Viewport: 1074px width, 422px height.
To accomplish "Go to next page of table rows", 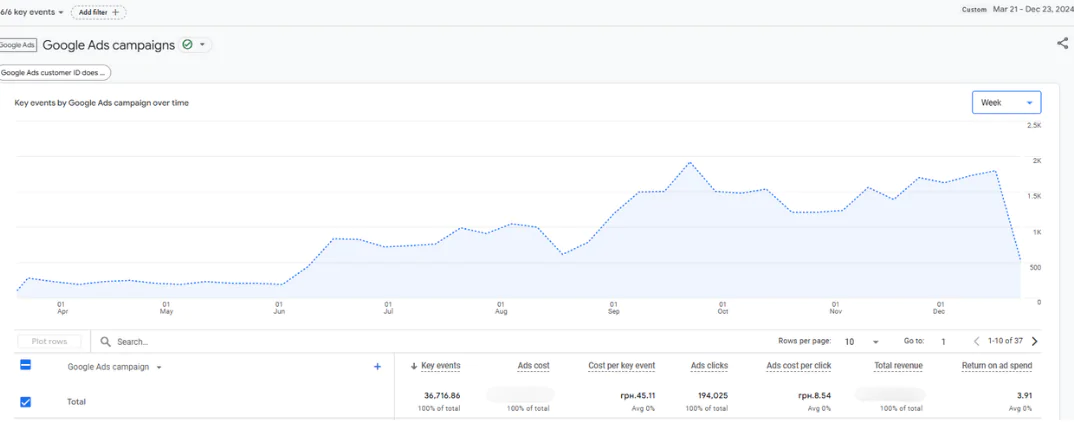I will (1034, 341).
